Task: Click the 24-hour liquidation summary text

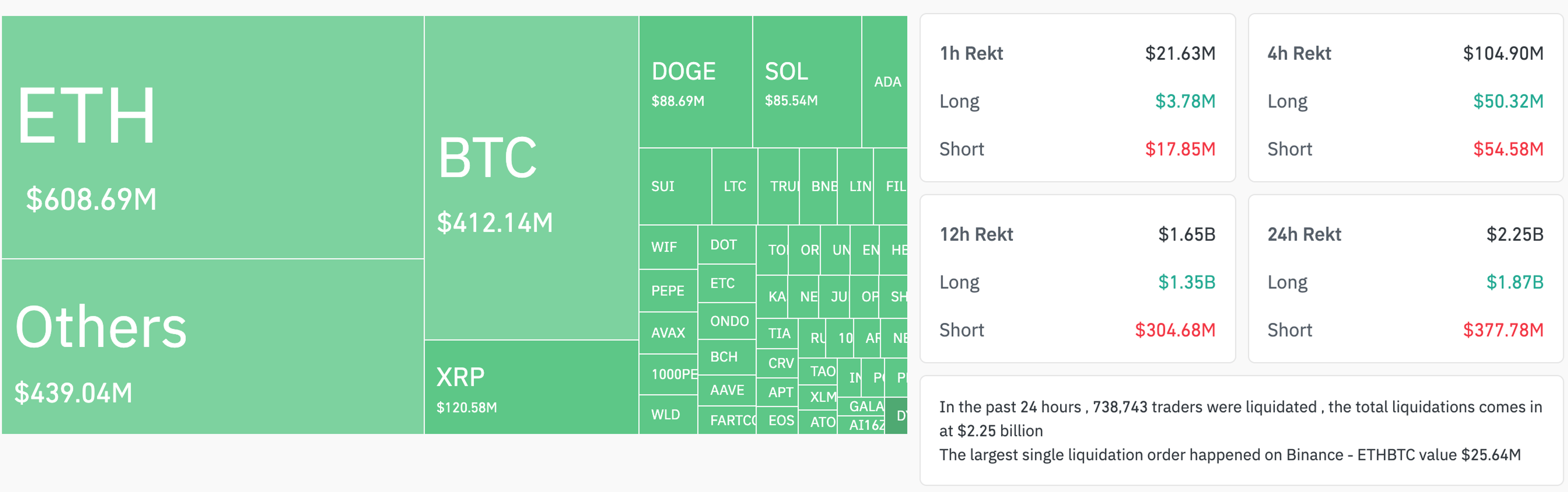Action: pyautogui.click(x=1241, y=431)
